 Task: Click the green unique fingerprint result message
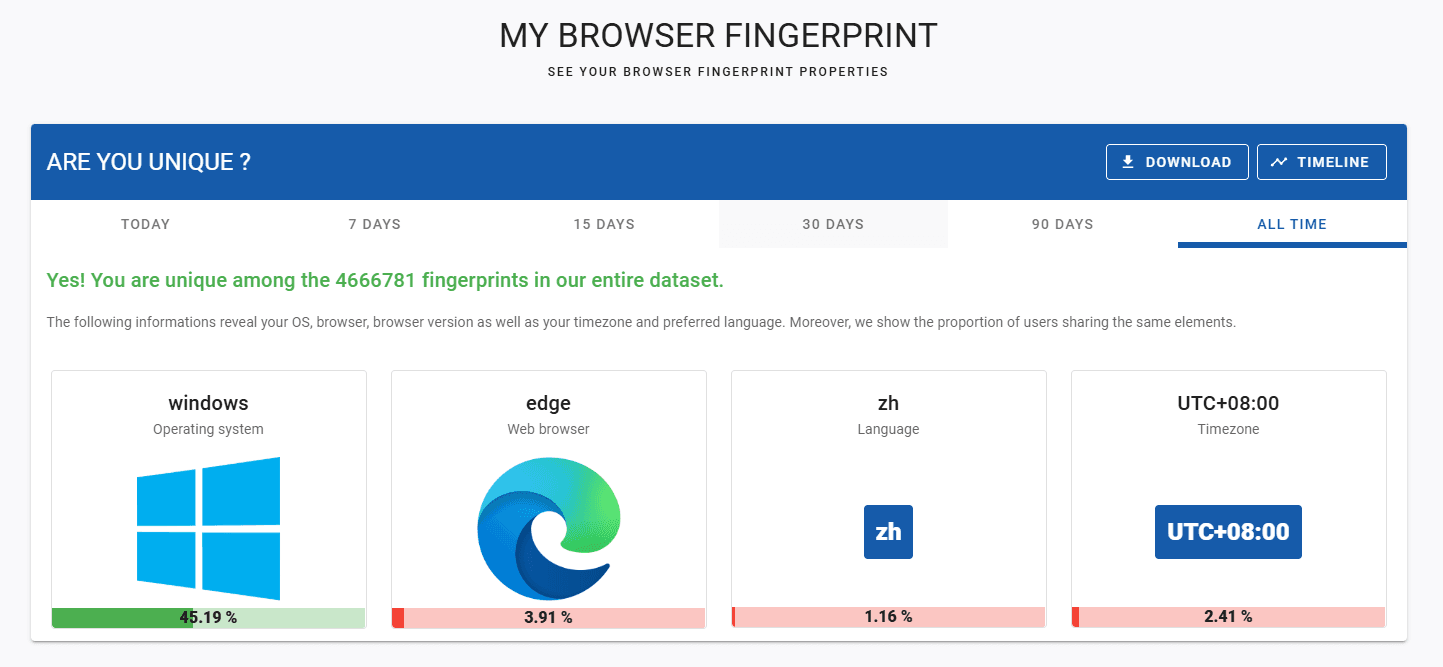pos(385,281)
